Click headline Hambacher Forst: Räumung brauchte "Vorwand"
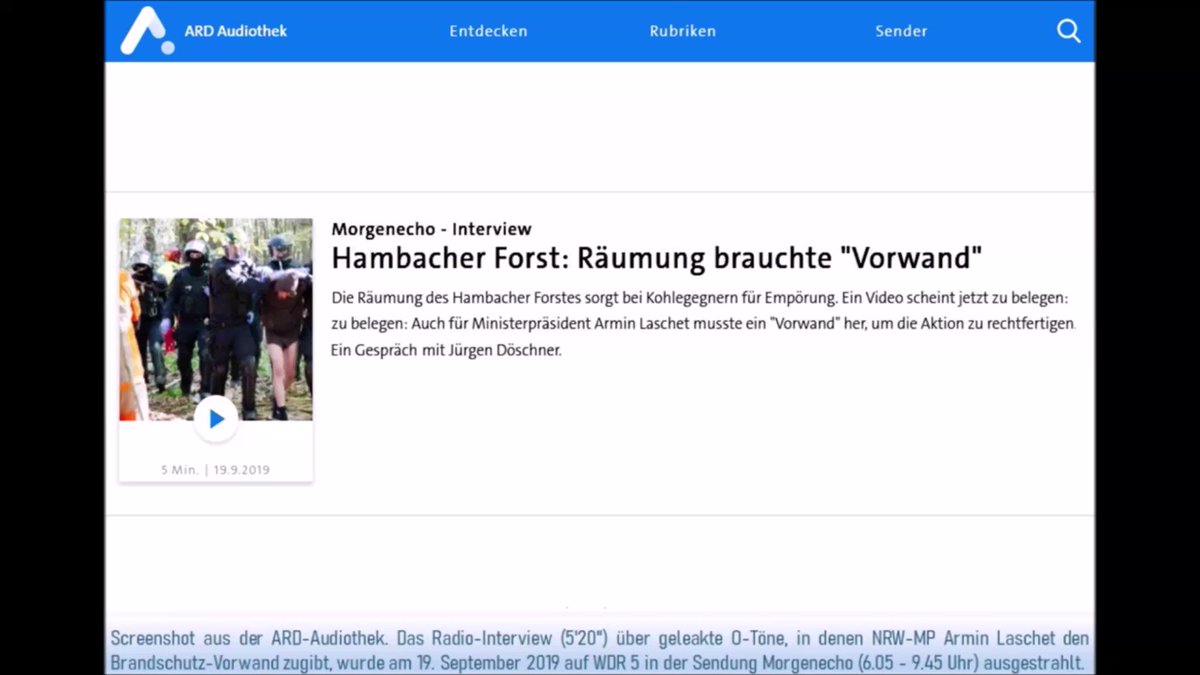 [657, 259]
